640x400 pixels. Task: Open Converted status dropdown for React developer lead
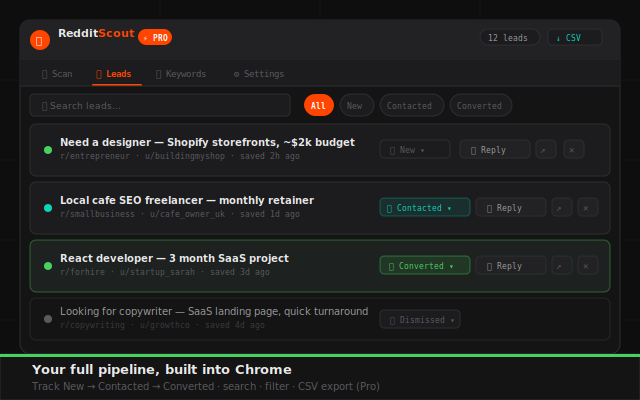coord(424,265)
